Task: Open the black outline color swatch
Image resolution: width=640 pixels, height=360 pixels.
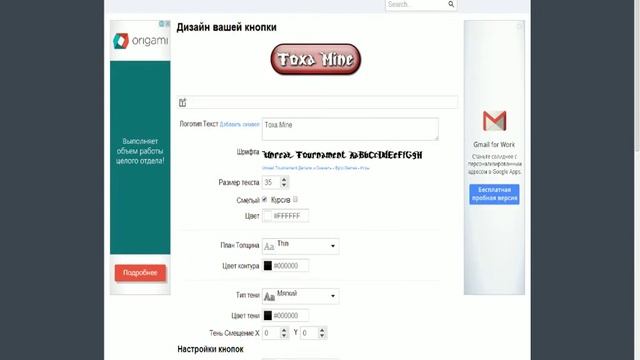Action: (267, 266)
